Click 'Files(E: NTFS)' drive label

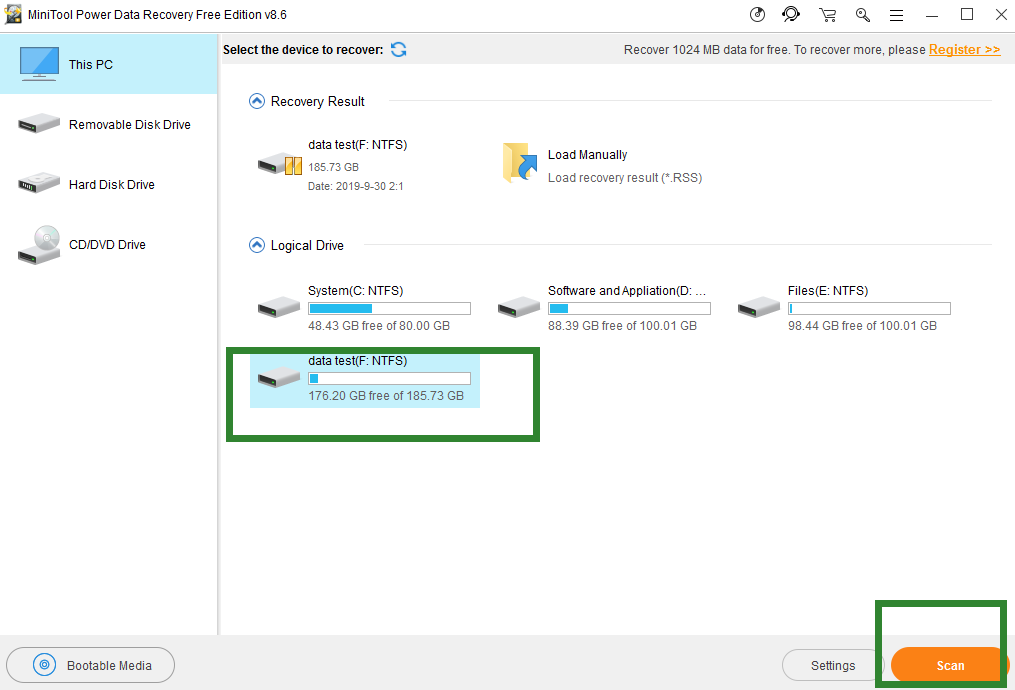coord(828,291)
